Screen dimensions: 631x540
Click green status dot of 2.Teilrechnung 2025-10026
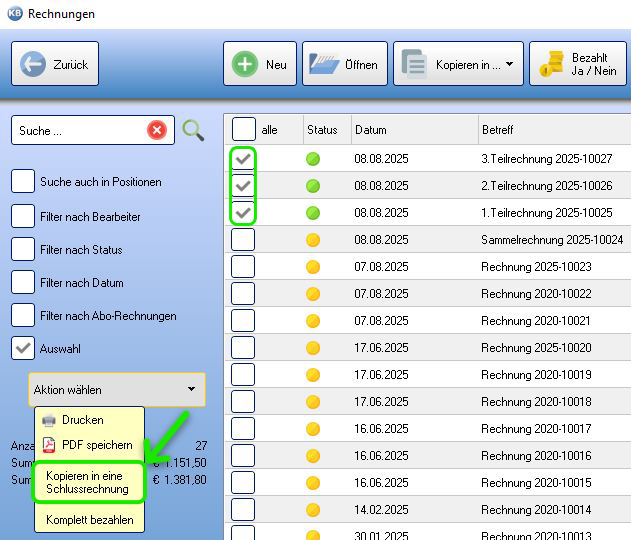coord(313,186)
